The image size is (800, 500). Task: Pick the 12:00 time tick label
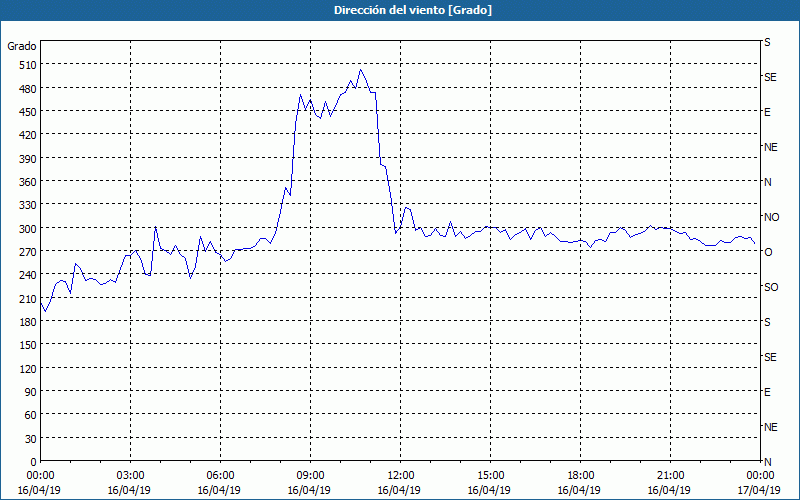coord(401,476)
